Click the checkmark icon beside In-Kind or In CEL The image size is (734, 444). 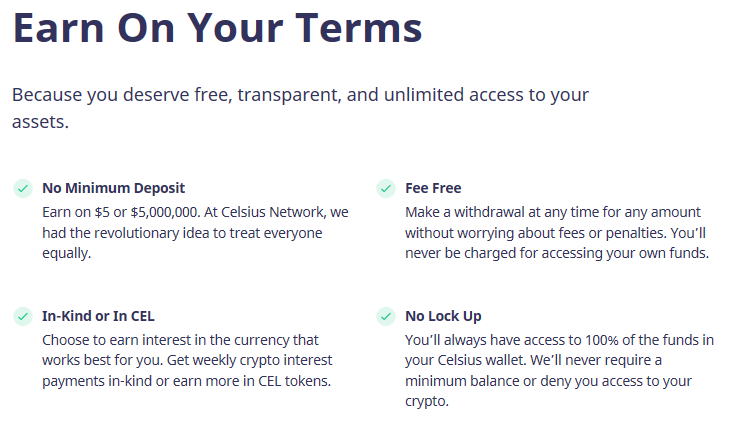(x=22, y=317)
